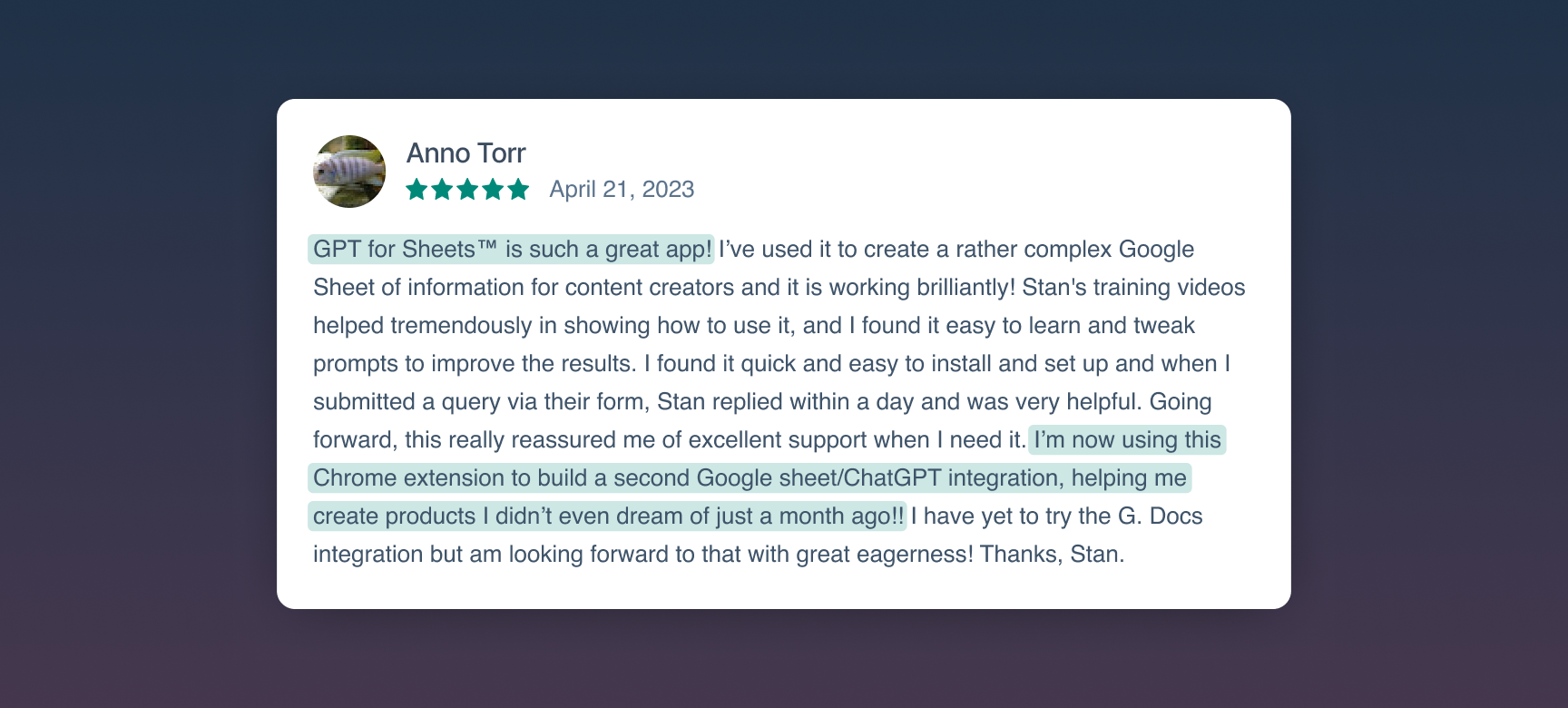Click the fifth green rating star
The image size is (1568, 708).
[518, 189]
